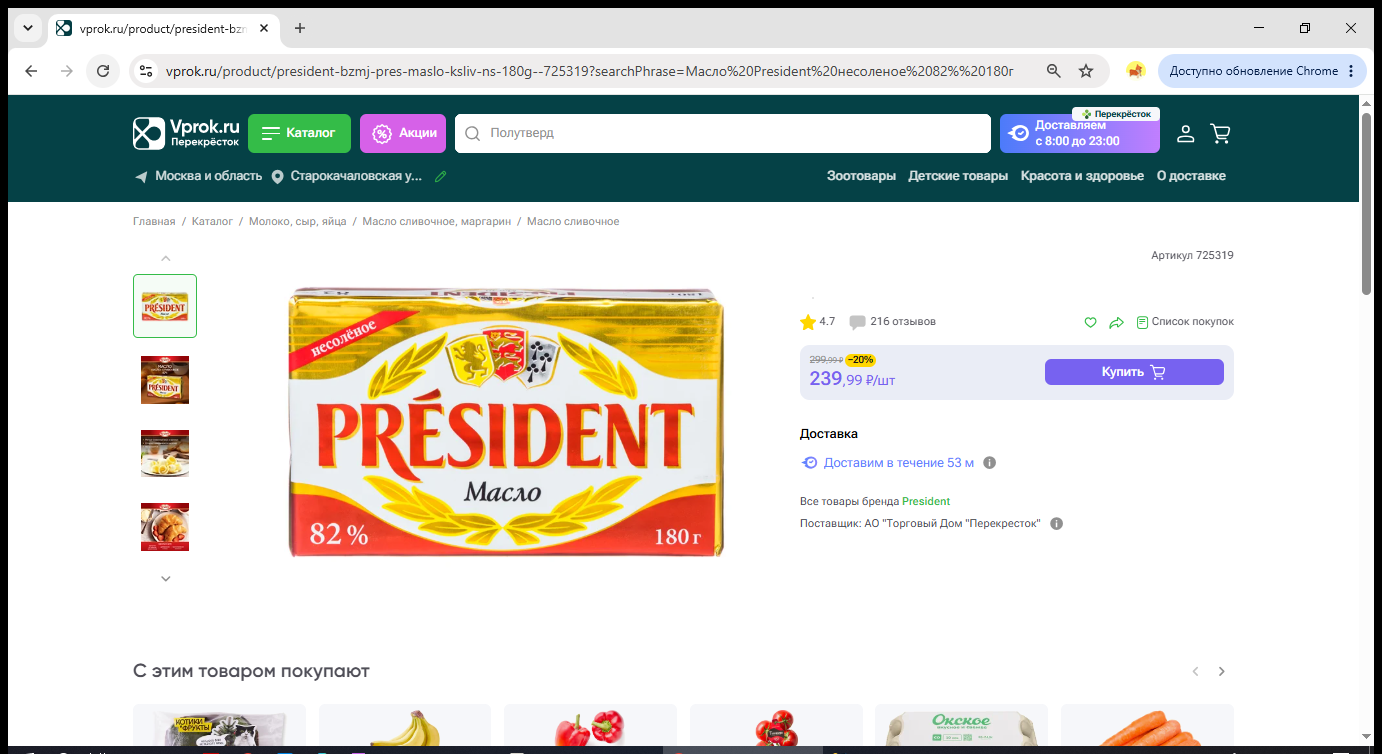1382x754 pixels.
Task: Open the shopping cart icon
Action: [1220, 133]
